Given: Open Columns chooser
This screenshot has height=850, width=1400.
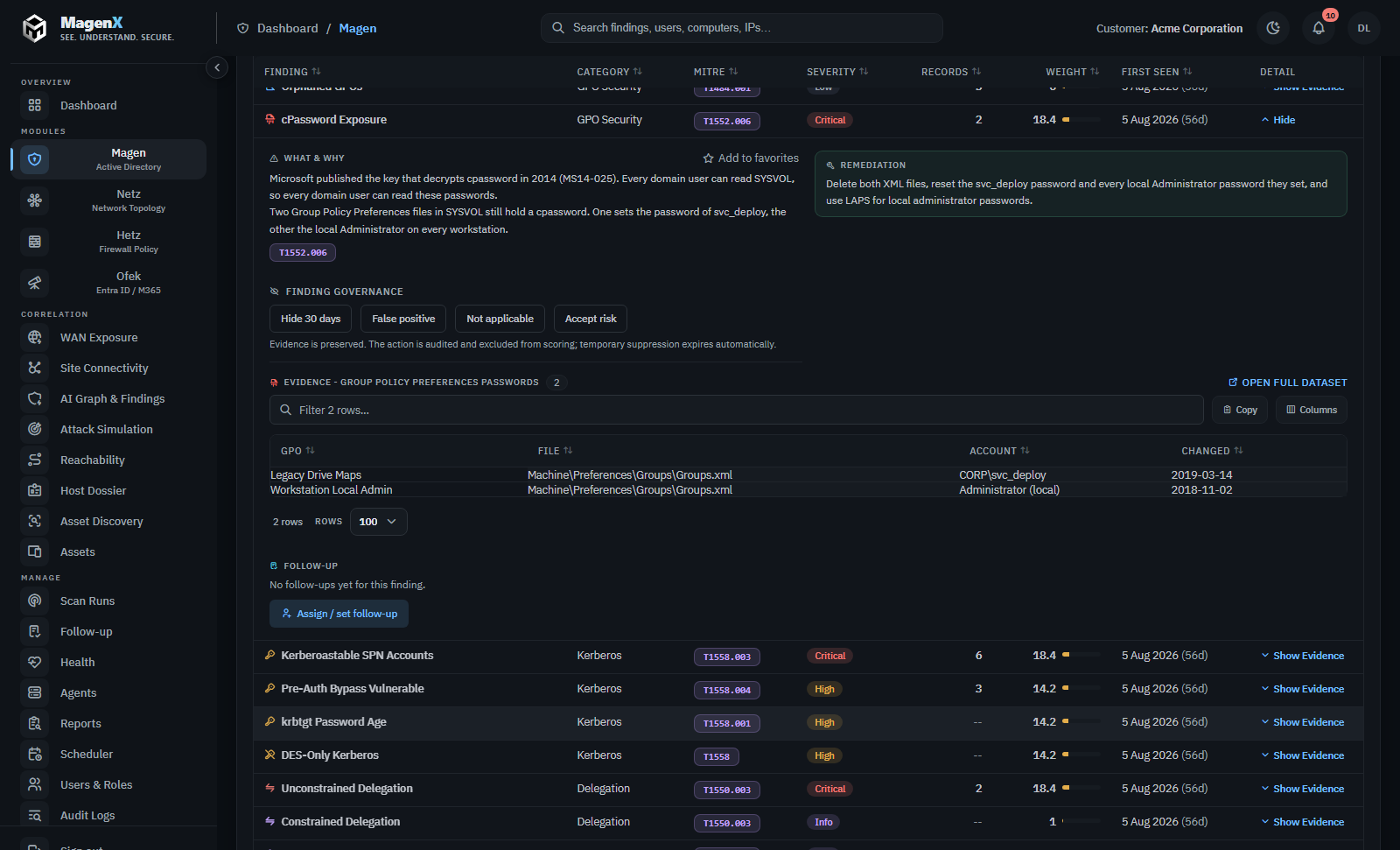Looking at the screenshot, I should click(x=1312, y=410).
